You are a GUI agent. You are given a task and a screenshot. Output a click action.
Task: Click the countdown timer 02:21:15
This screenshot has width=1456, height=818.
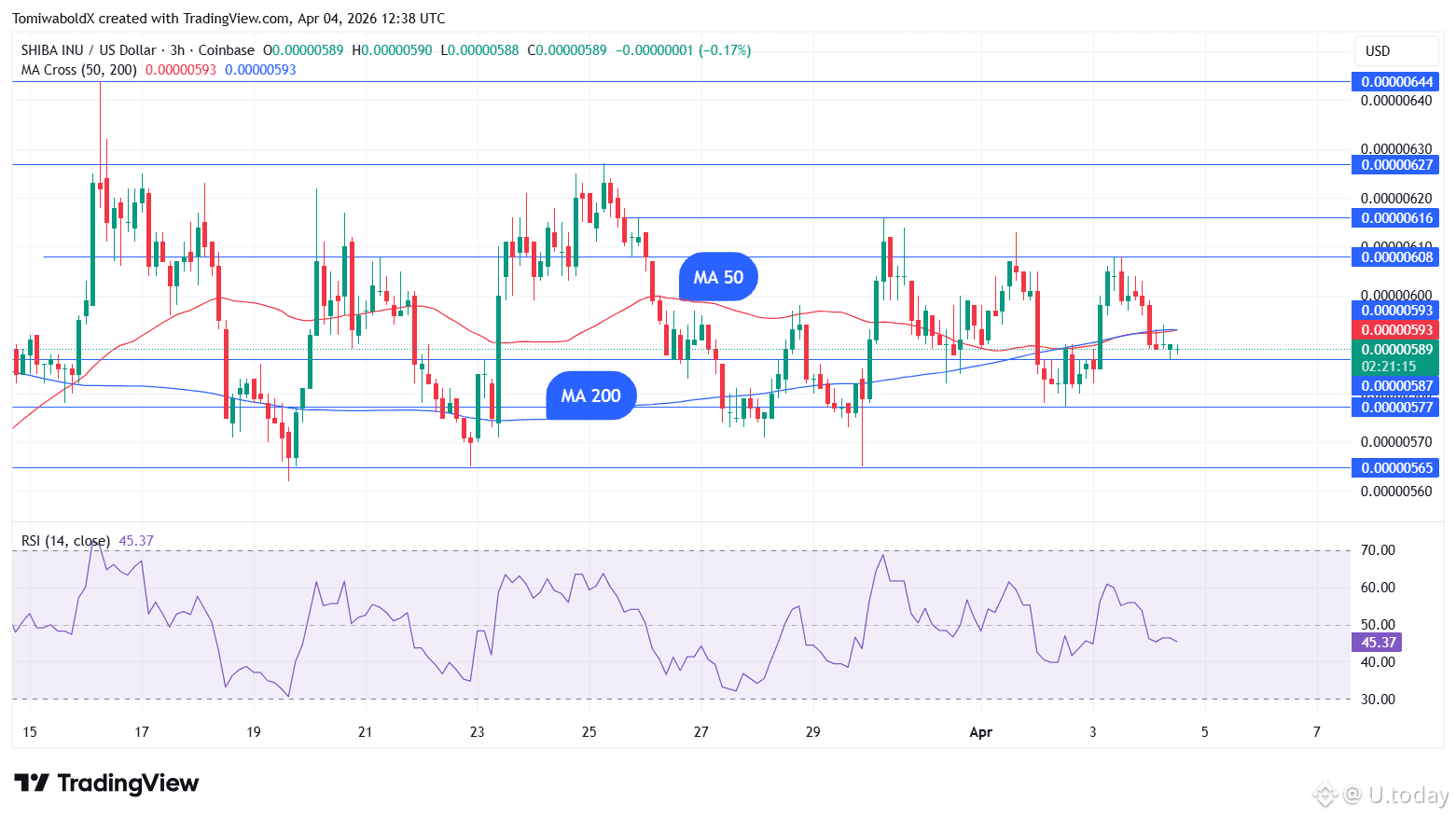click(x=1387, y=367)
